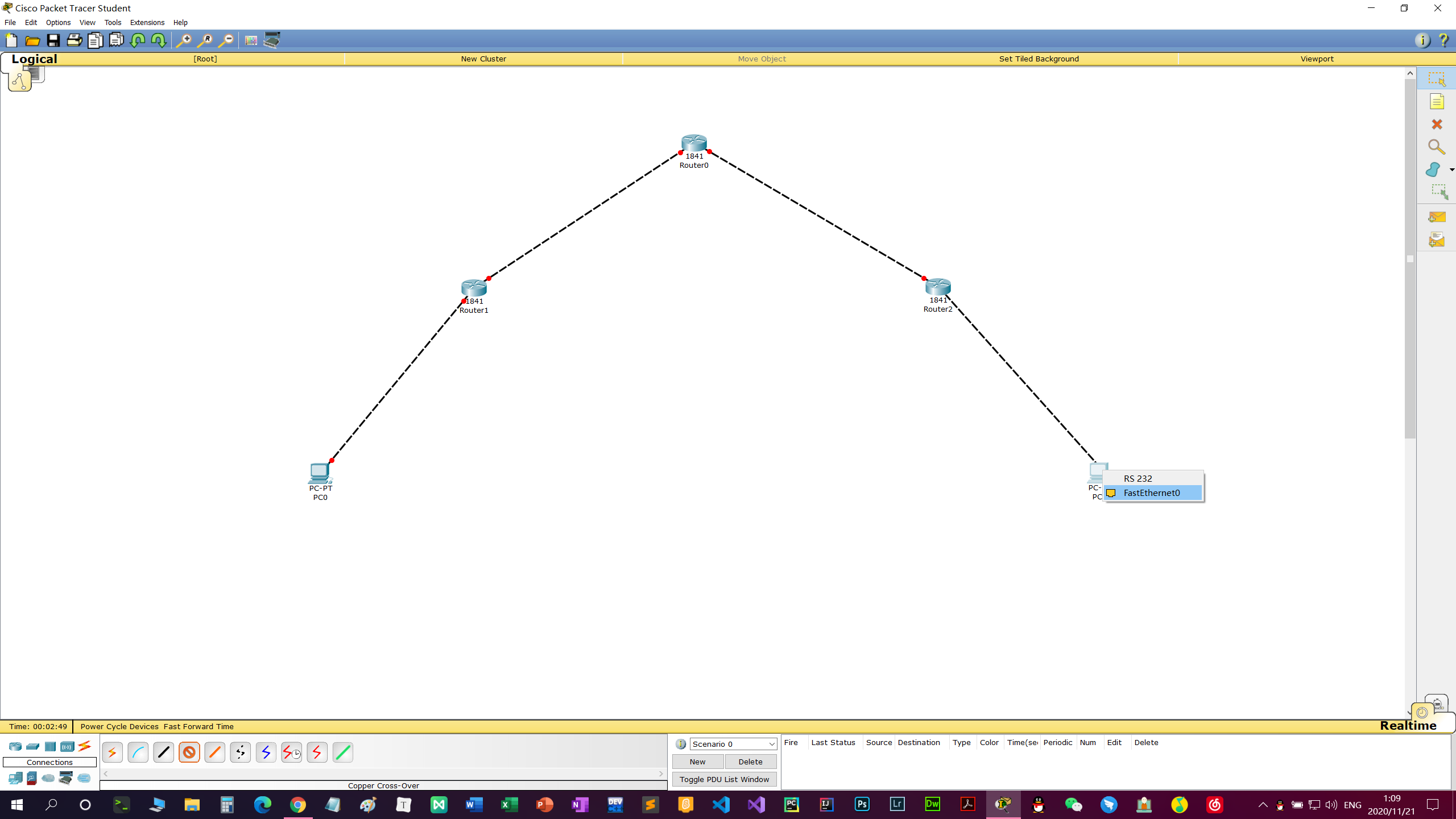Click the Viewport button
The image size is (1456, 819).
coord(1317,59)
